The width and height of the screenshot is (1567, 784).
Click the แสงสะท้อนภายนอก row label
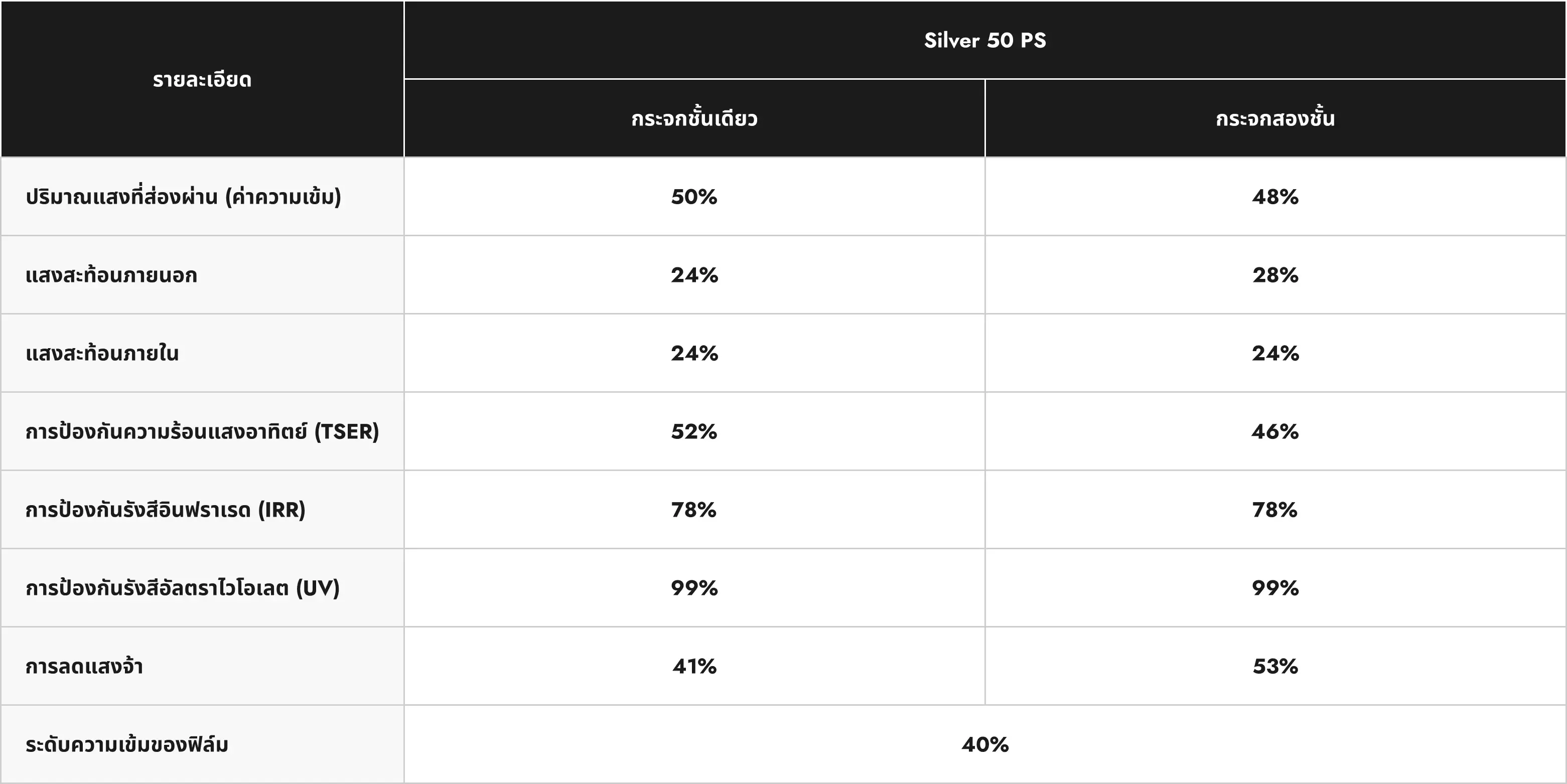coord(111,275)
